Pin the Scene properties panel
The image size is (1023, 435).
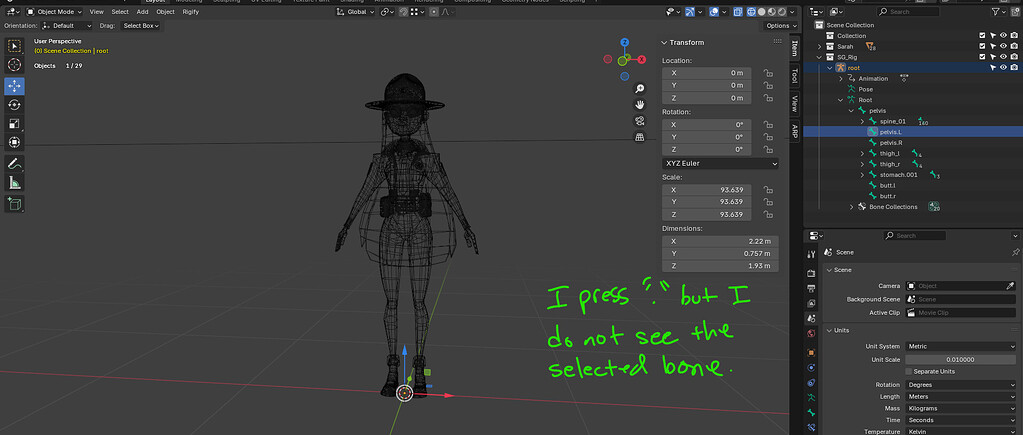coord(1015,252)
